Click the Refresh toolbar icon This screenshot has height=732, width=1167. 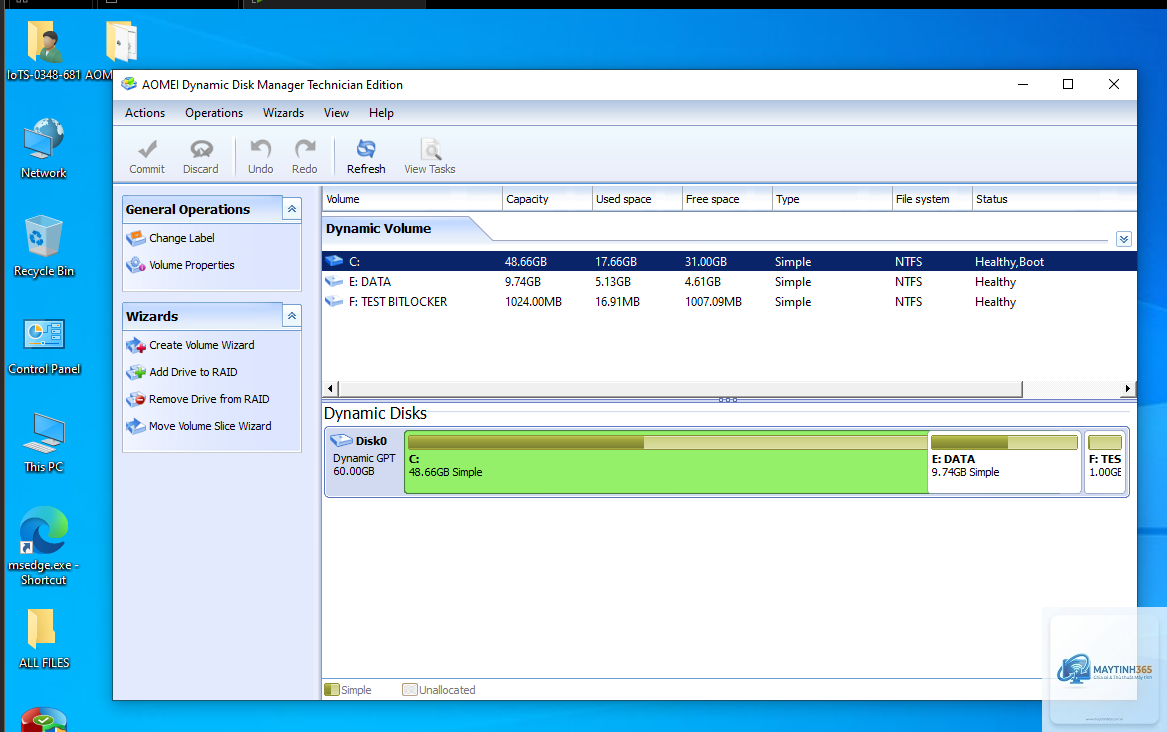[x=366, y=149]
